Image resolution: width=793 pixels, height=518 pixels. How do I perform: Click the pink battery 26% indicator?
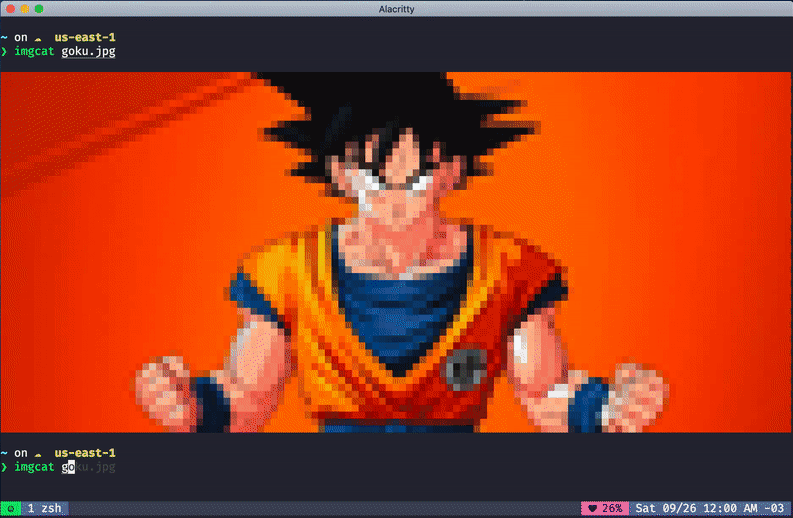click(605, 508)
